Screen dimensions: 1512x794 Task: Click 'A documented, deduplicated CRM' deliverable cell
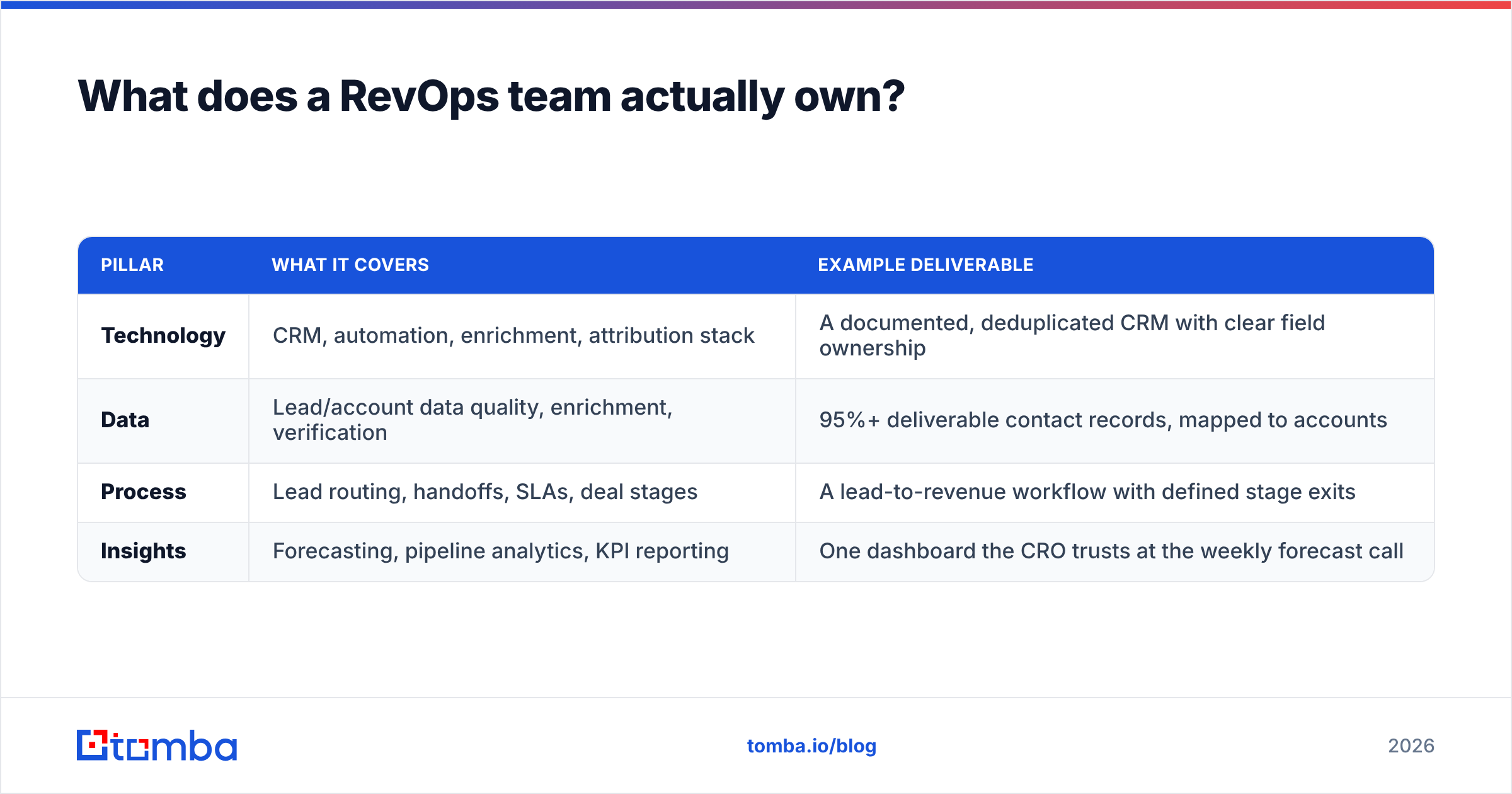click(1114, 336)
